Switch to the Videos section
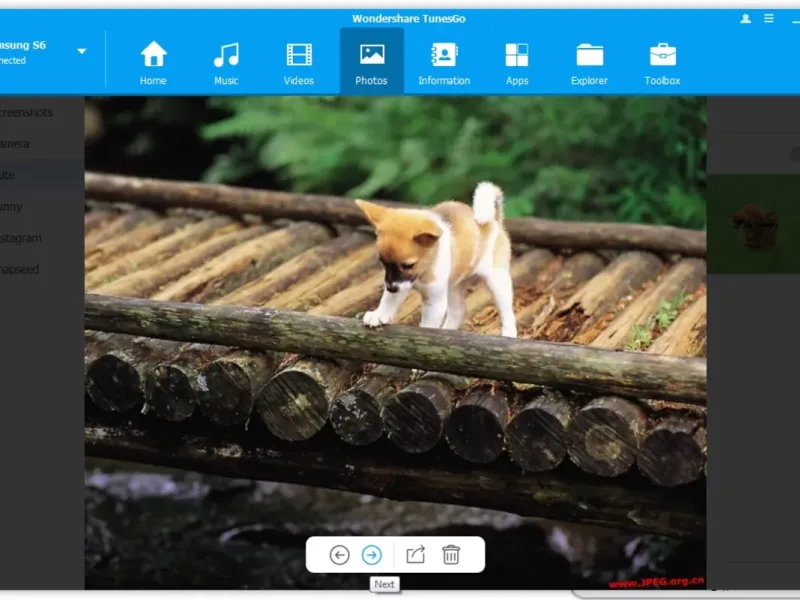 point(298,62)
